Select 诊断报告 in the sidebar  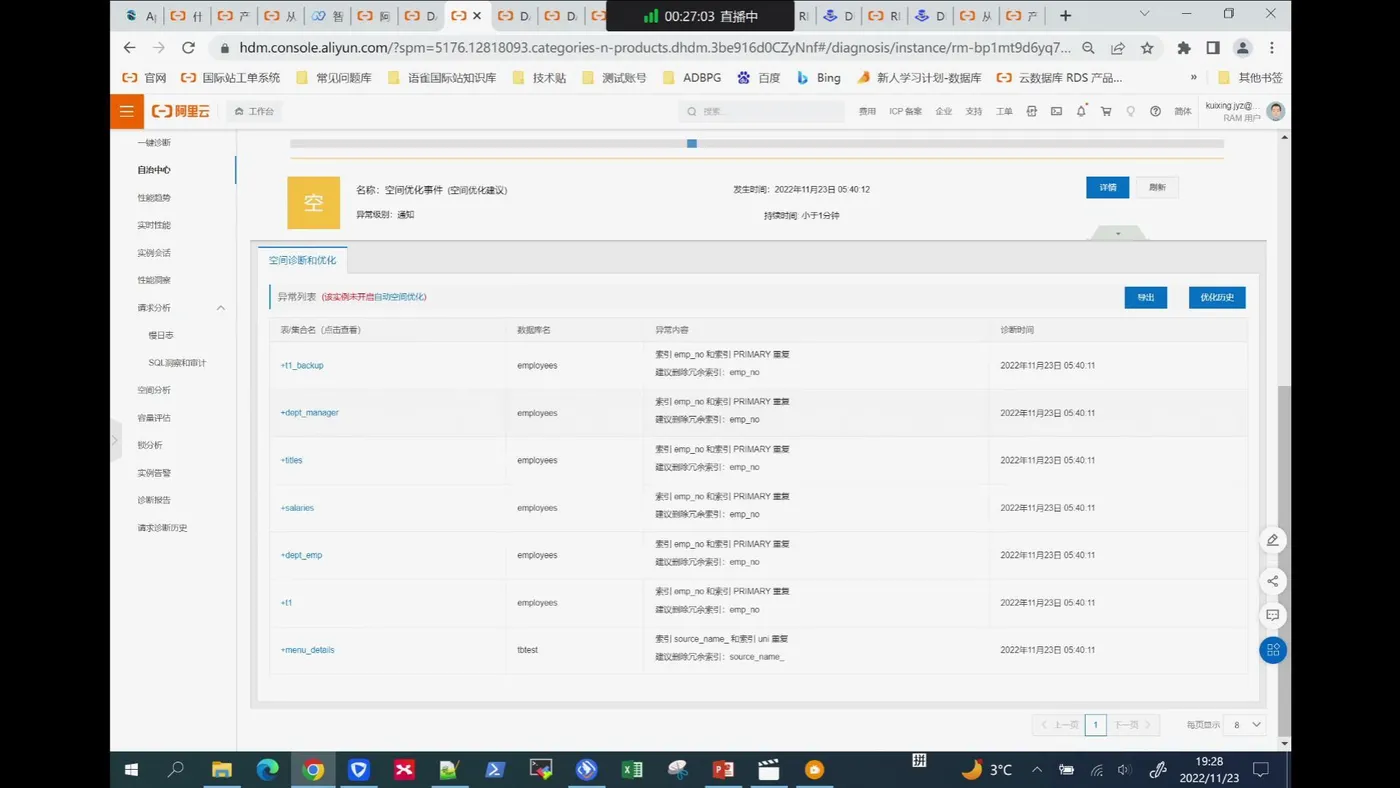[154, 500]
